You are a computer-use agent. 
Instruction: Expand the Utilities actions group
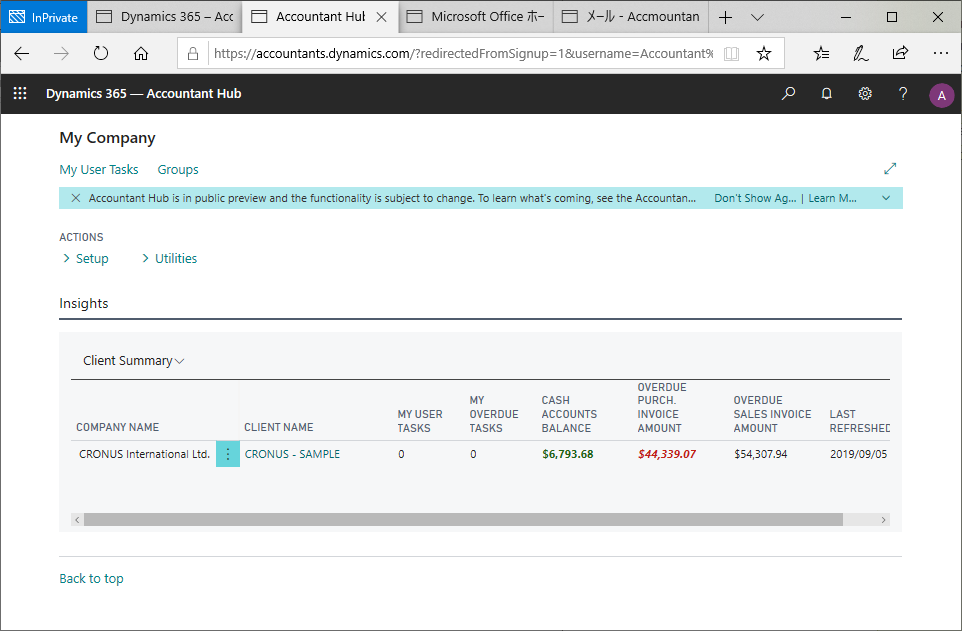169,259
